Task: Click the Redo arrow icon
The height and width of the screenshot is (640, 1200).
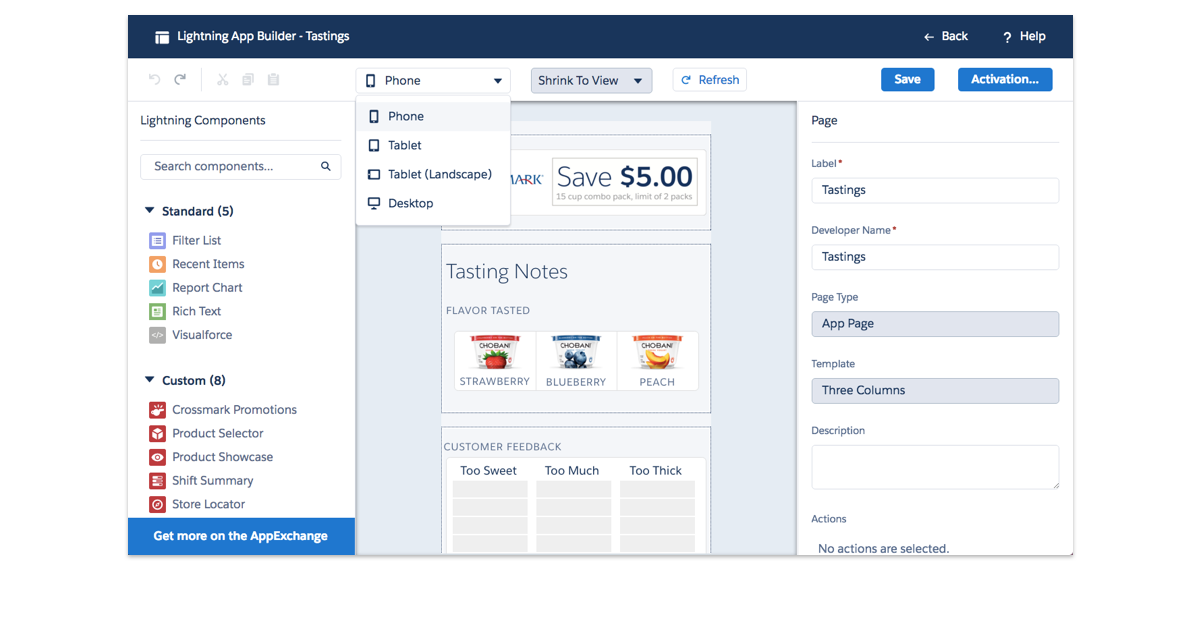Action: click(x=180, y=80)
